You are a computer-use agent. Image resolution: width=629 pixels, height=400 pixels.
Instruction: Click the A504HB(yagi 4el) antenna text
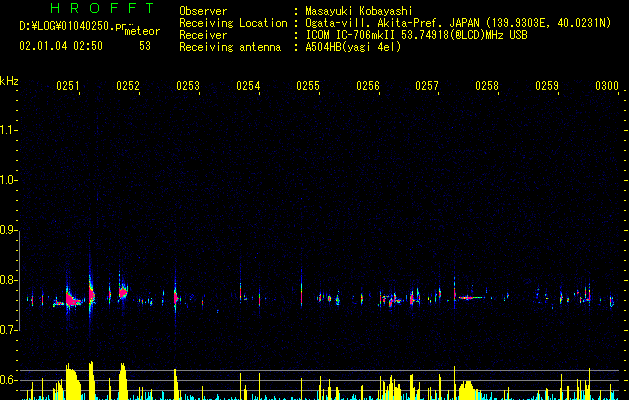point(353,47)
